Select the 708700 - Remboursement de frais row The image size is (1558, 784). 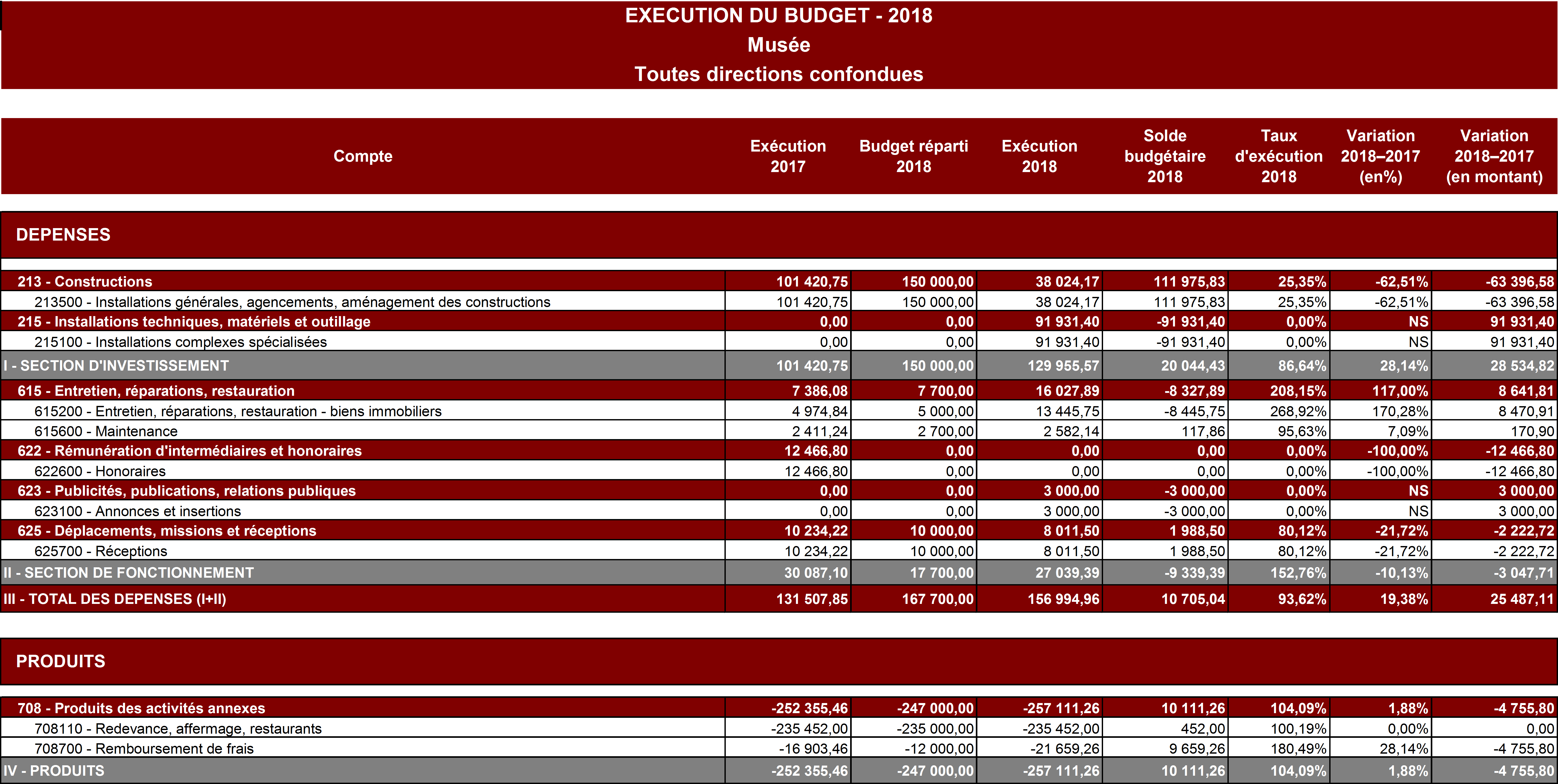144,749
